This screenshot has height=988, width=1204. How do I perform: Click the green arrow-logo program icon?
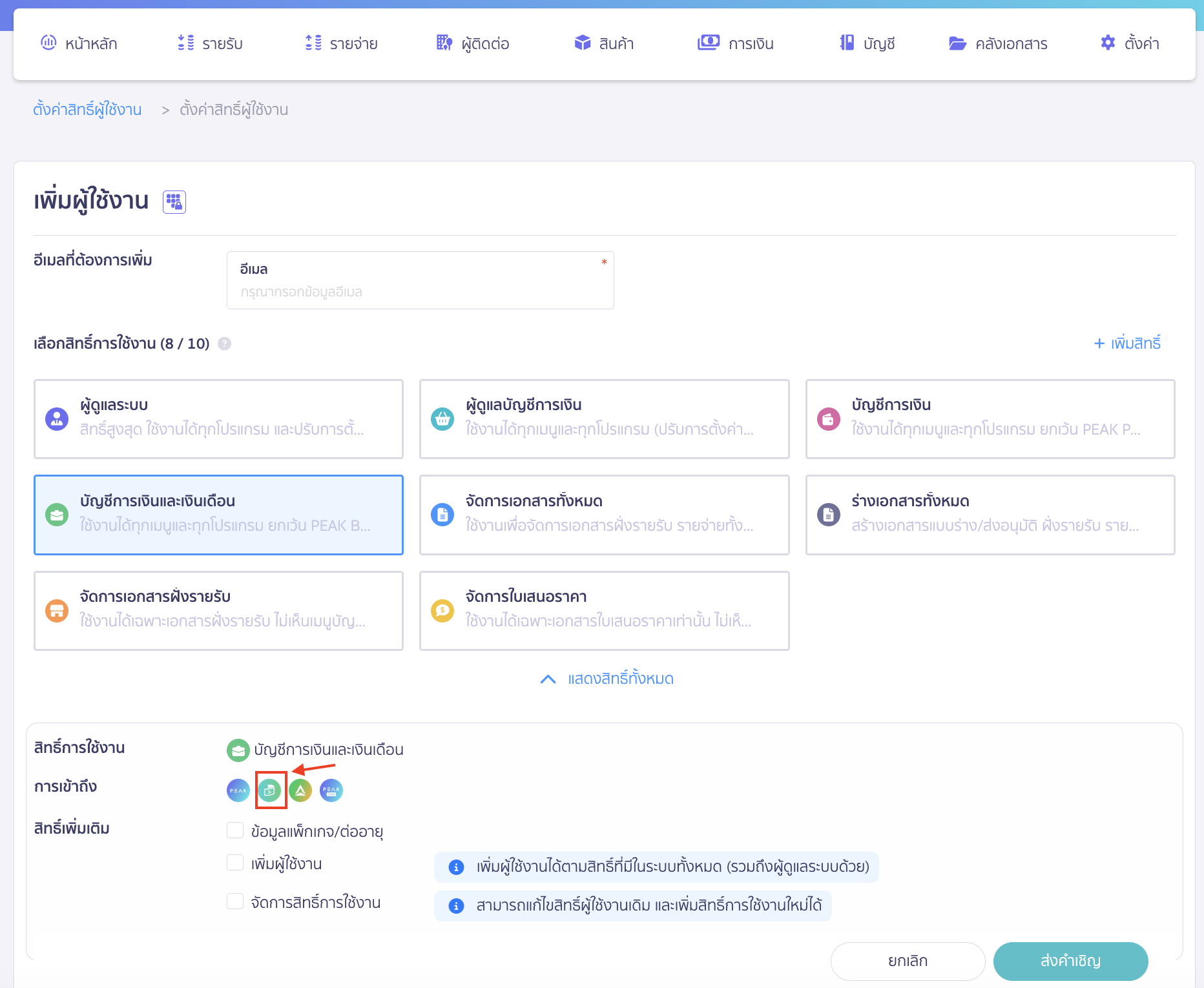300,790
